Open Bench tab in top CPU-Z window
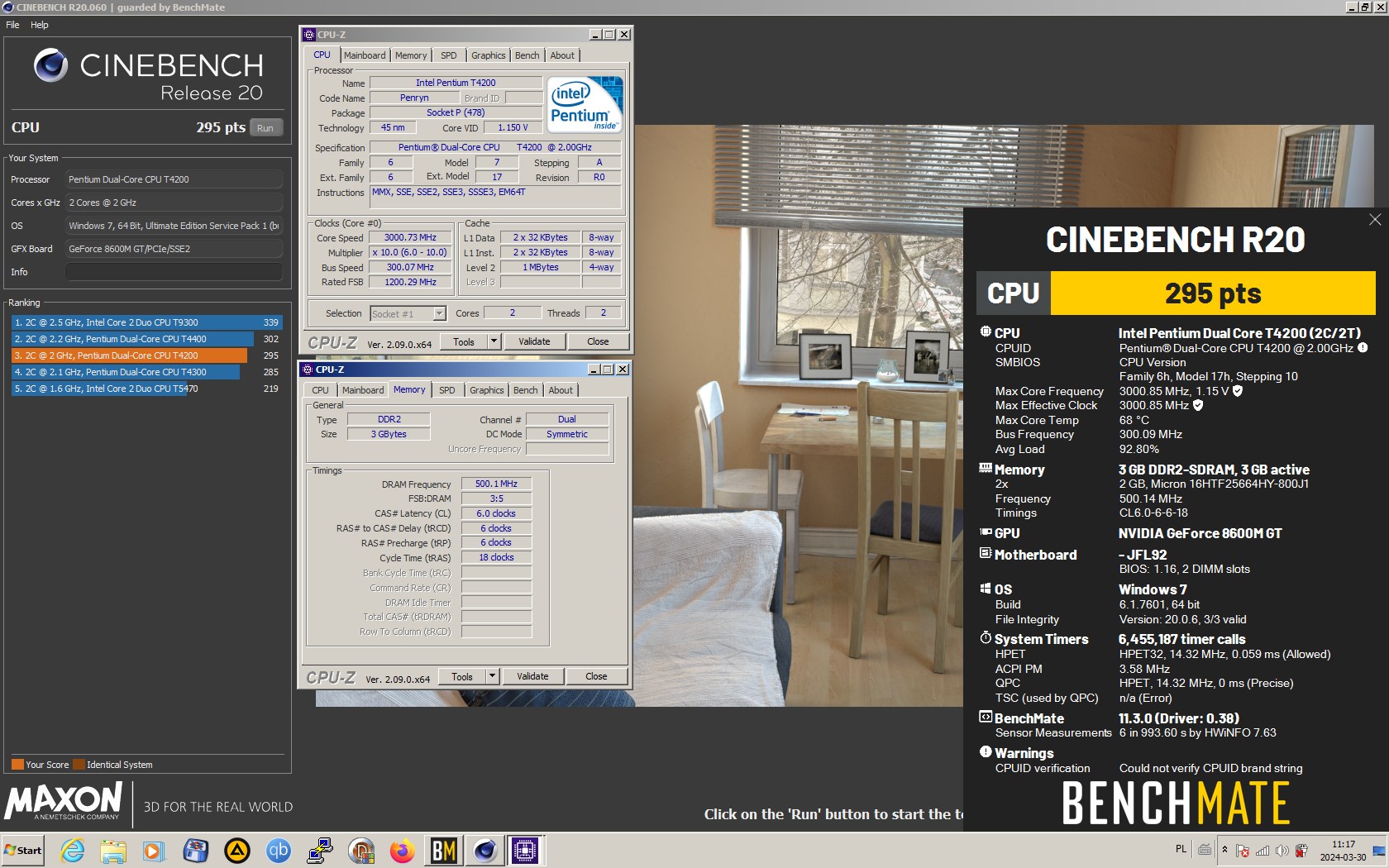The image size is (1389, 868). click(x=527, y=55)
